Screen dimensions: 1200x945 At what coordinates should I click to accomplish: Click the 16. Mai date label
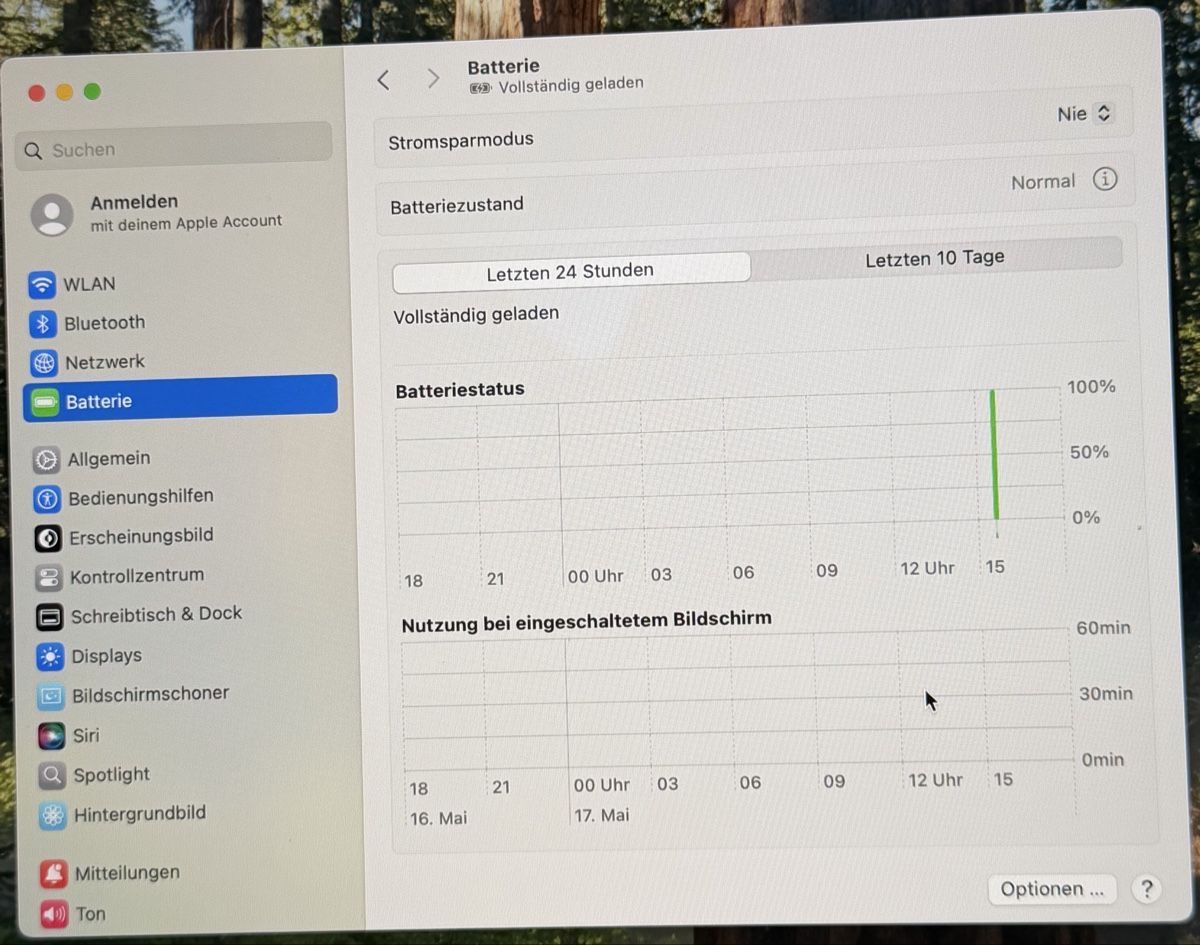click(x=438, y=818)
